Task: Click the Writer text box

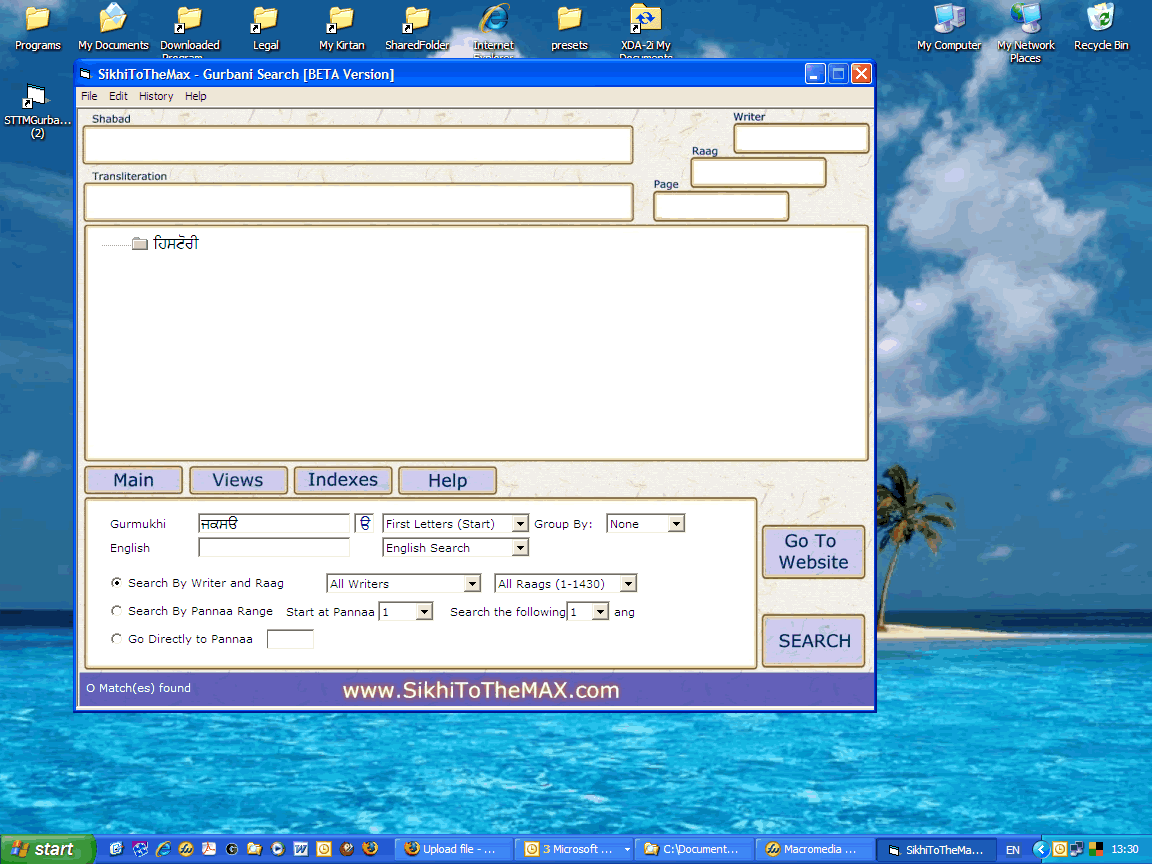Action: pyautogui.click(x=802, y=138)
